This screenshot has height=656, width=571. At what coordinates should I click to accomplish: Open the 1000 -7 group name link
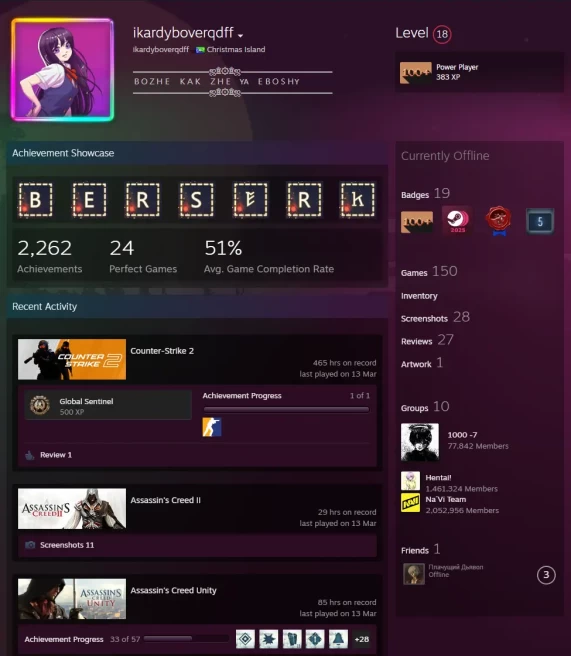(x=462, y=435)
